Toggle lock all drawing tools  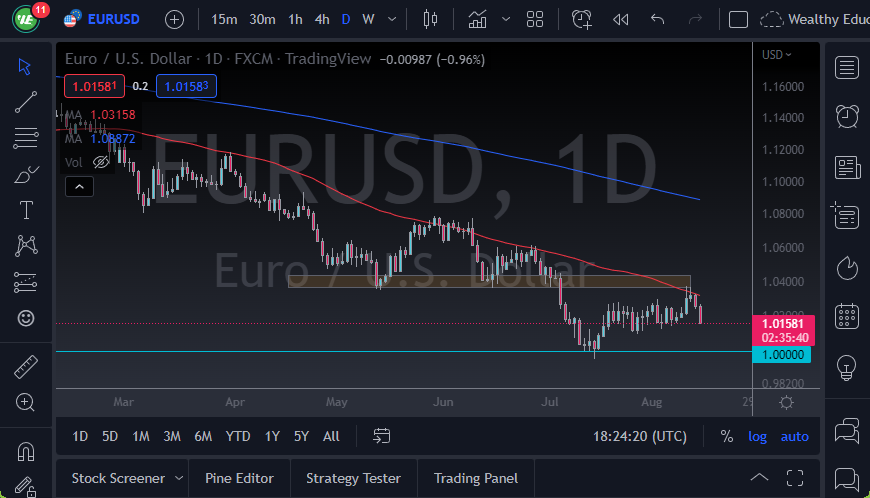26,487
